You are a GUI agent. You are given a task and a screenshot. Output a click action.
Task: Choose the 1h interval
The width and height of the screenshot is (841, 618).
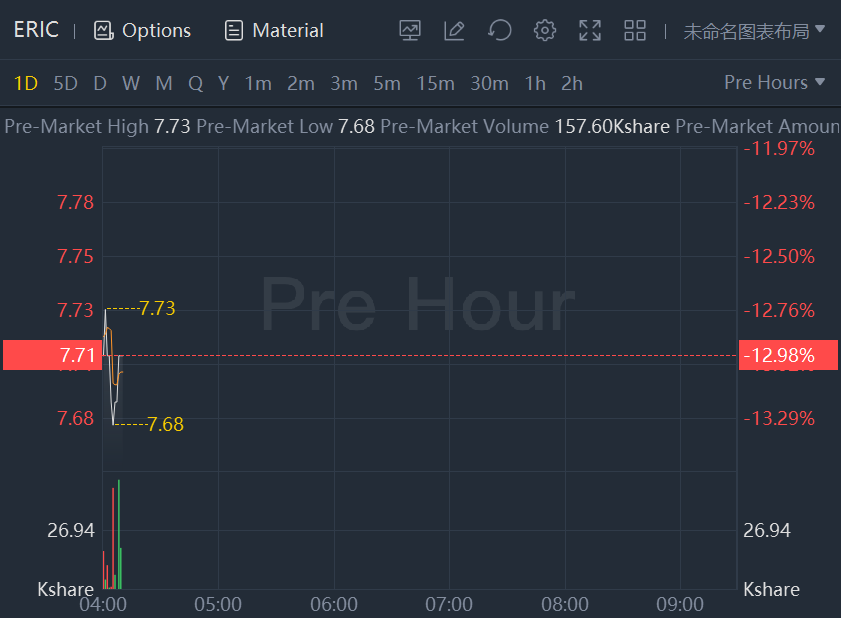[x=535, y=83]
